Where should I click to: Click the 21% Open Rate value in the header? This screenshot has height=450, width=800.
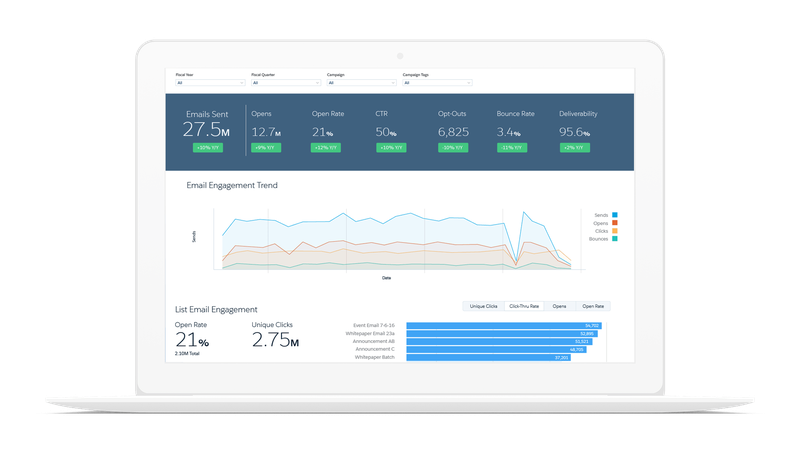pyautogui.click(x=322, y=132)
